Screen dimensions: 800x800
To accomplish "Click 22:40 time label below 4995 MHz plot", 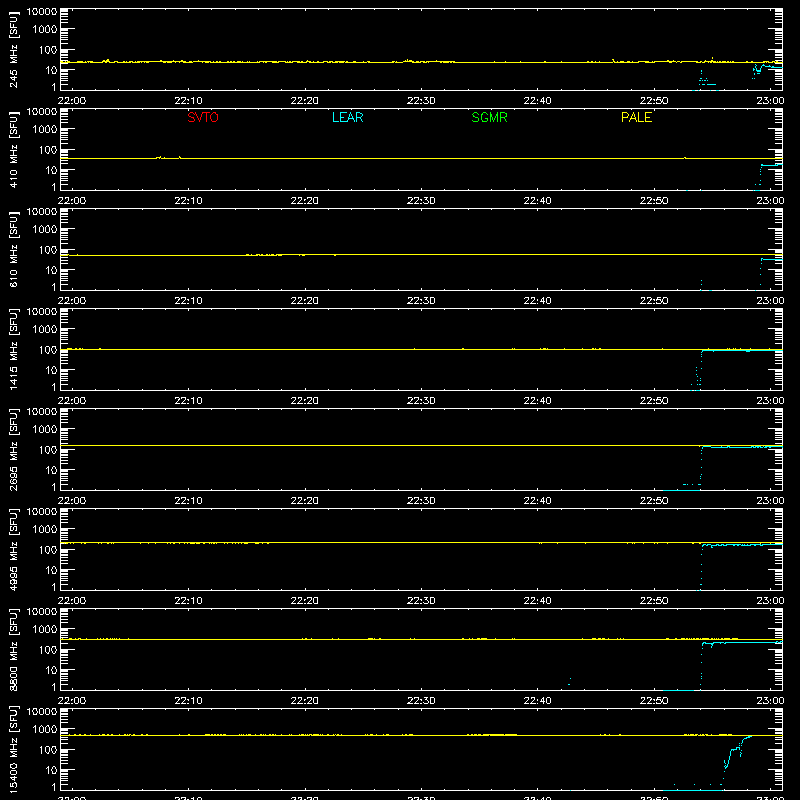I will (537, 601).
